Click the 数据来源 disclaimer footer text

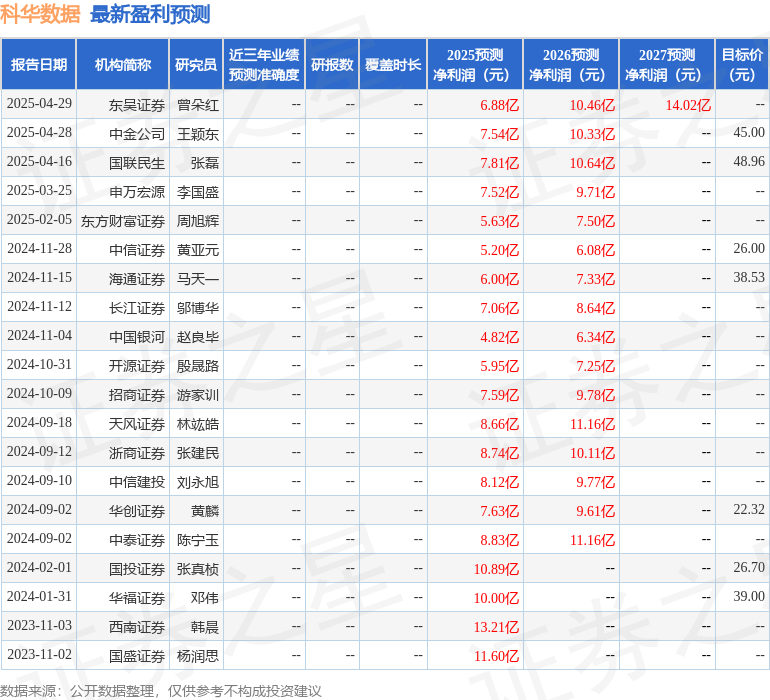pyautogui.click(x=161, y=690)
